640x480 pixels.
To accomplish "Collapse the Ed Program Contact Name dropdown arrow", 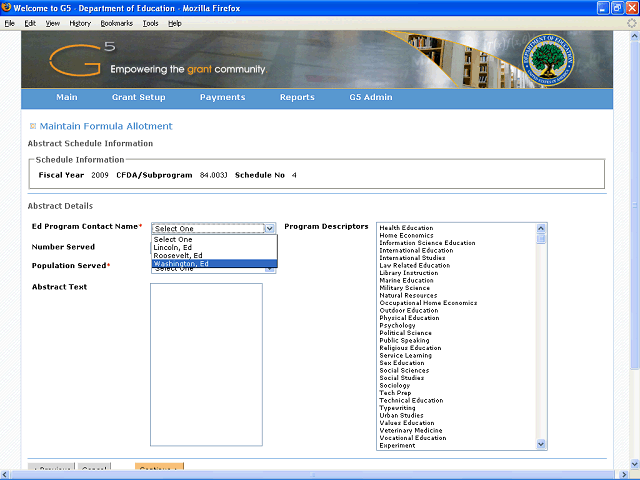I will click(x=269, y=228).
